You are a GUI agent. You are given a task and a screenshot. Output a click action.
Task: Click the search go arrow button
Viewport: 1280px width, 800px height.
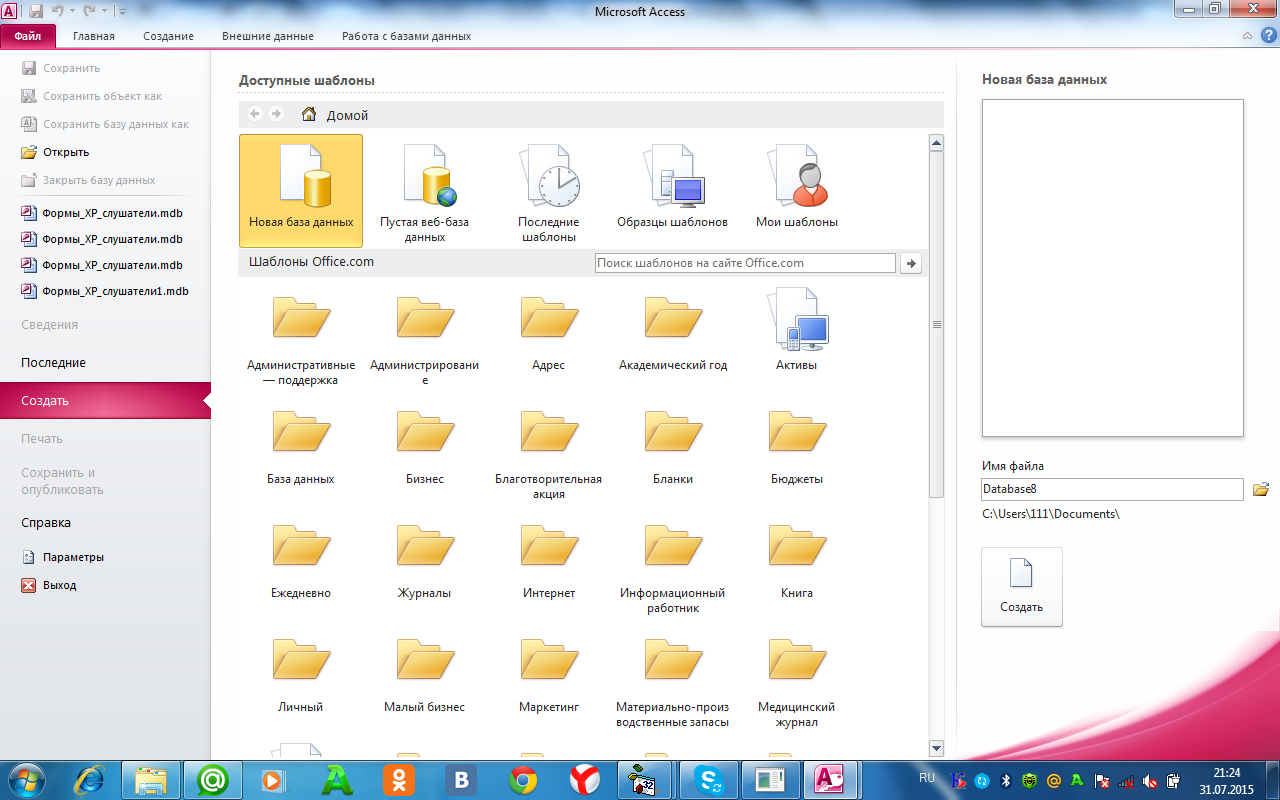[x=911, y=263]
